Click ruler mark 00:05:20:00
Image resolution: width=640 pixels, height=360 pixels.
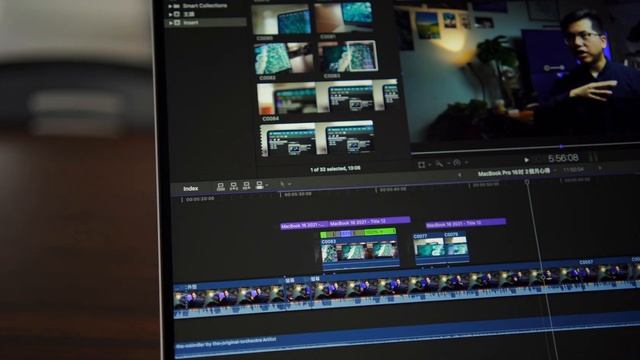click(x=200, y=199)
